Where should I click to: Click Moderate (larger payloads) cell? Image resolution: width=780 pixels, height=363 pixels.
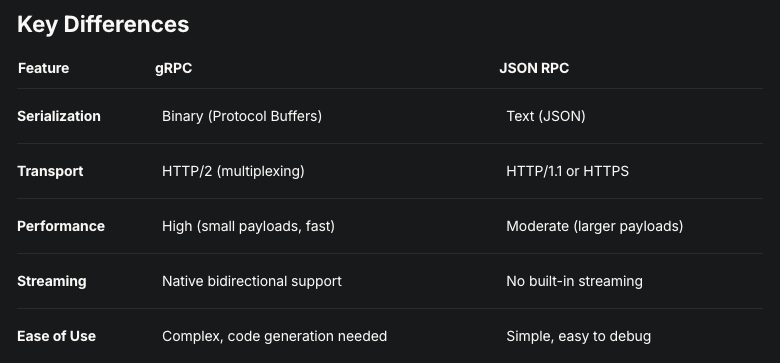[594, 226]
